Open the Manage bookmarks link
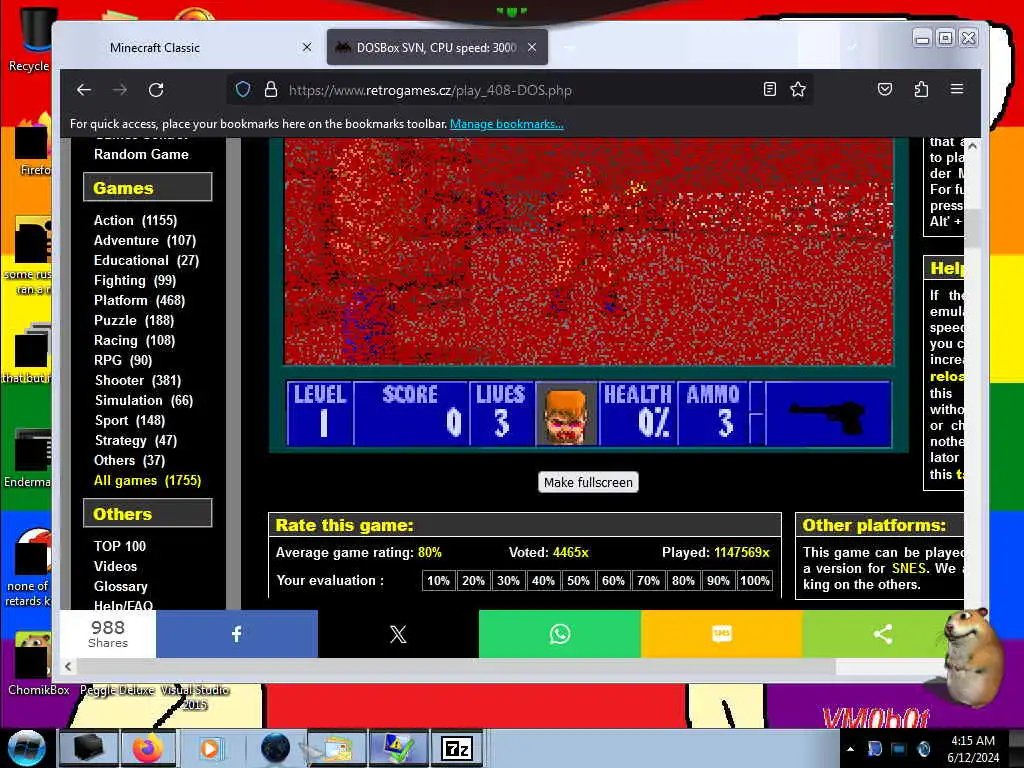Image resolution: width=1024 pixels, height=768 pixels. (x=506, y=124)
